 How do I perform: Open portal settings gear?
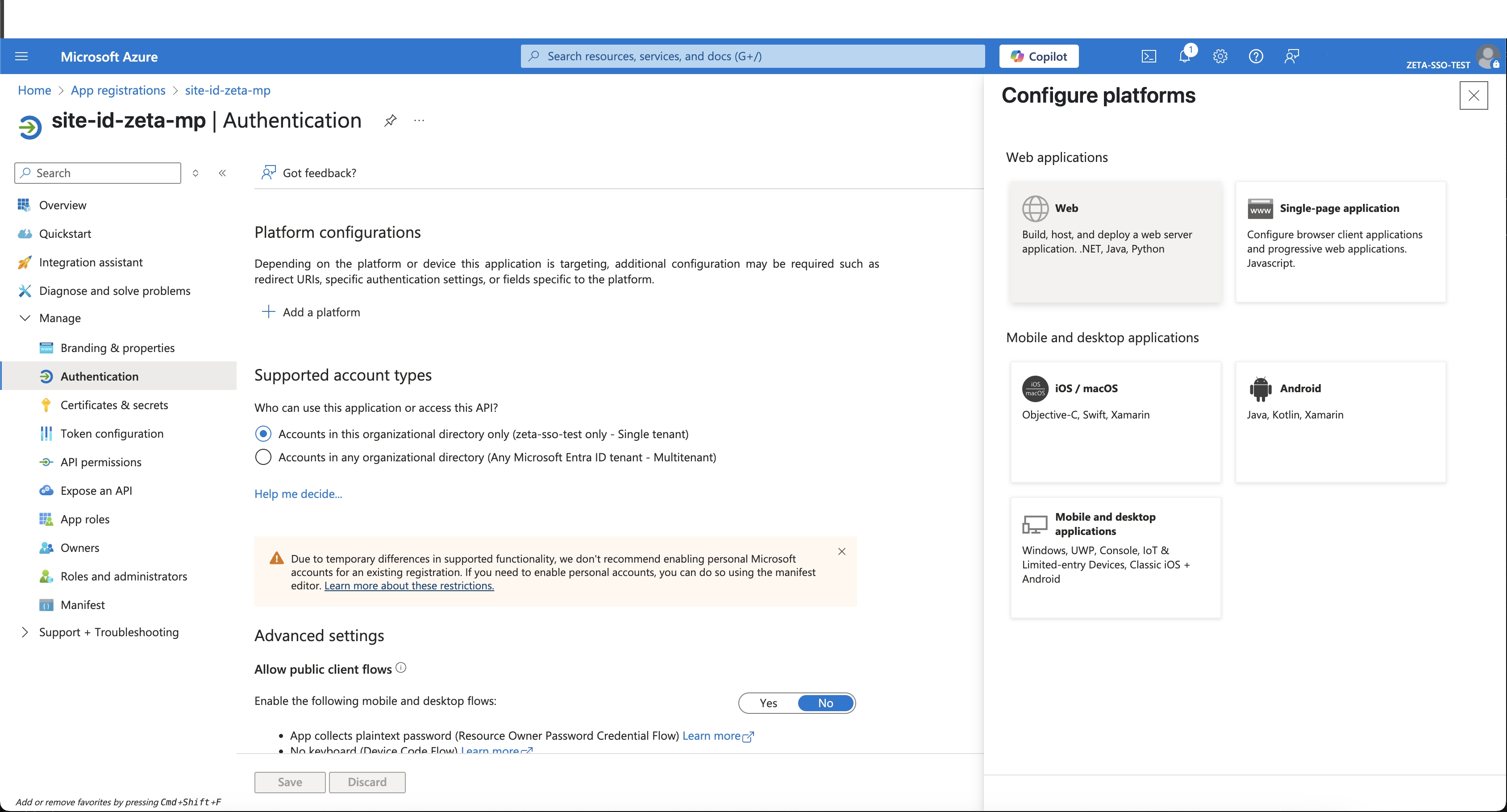(1220, 56)
